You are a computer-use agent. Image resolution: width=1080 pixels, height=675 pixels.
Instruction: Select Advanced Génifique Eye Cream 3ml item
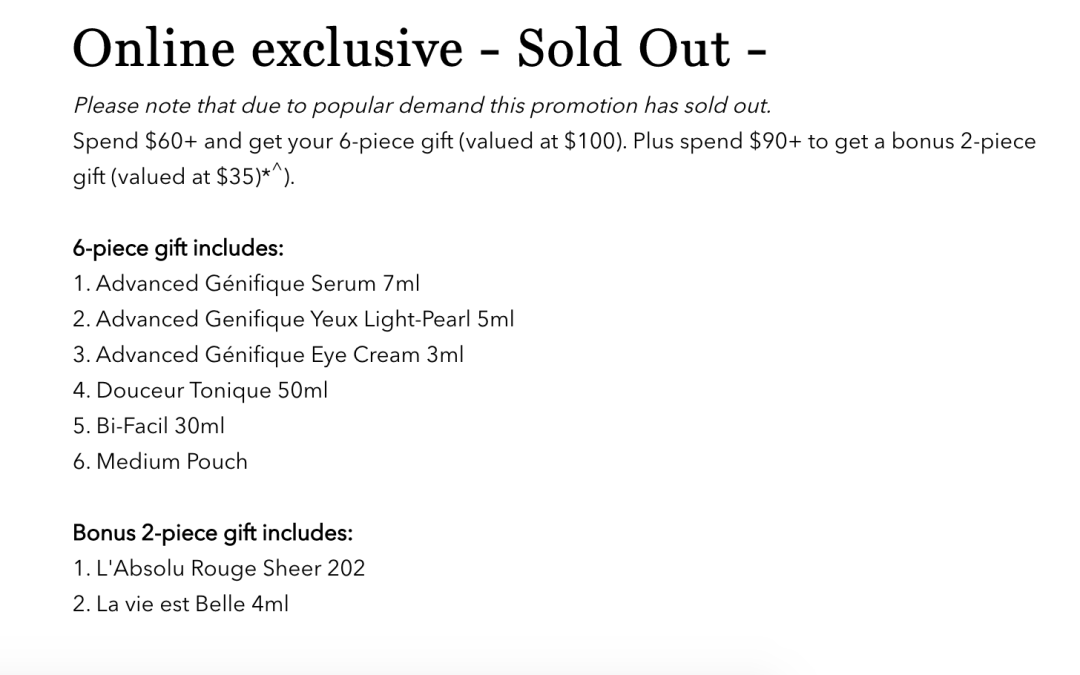click(x=268, y=355)
